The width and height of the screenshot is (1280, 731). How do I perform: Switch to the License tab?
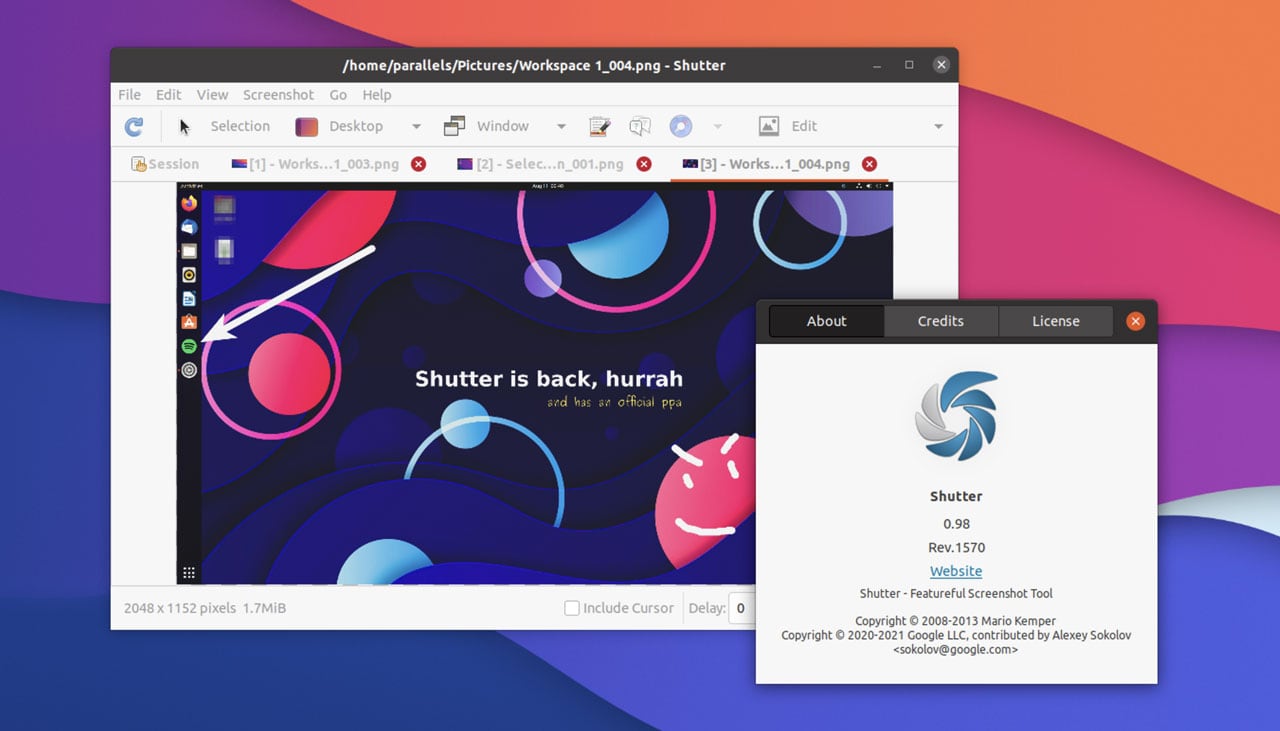[1056, 321]
